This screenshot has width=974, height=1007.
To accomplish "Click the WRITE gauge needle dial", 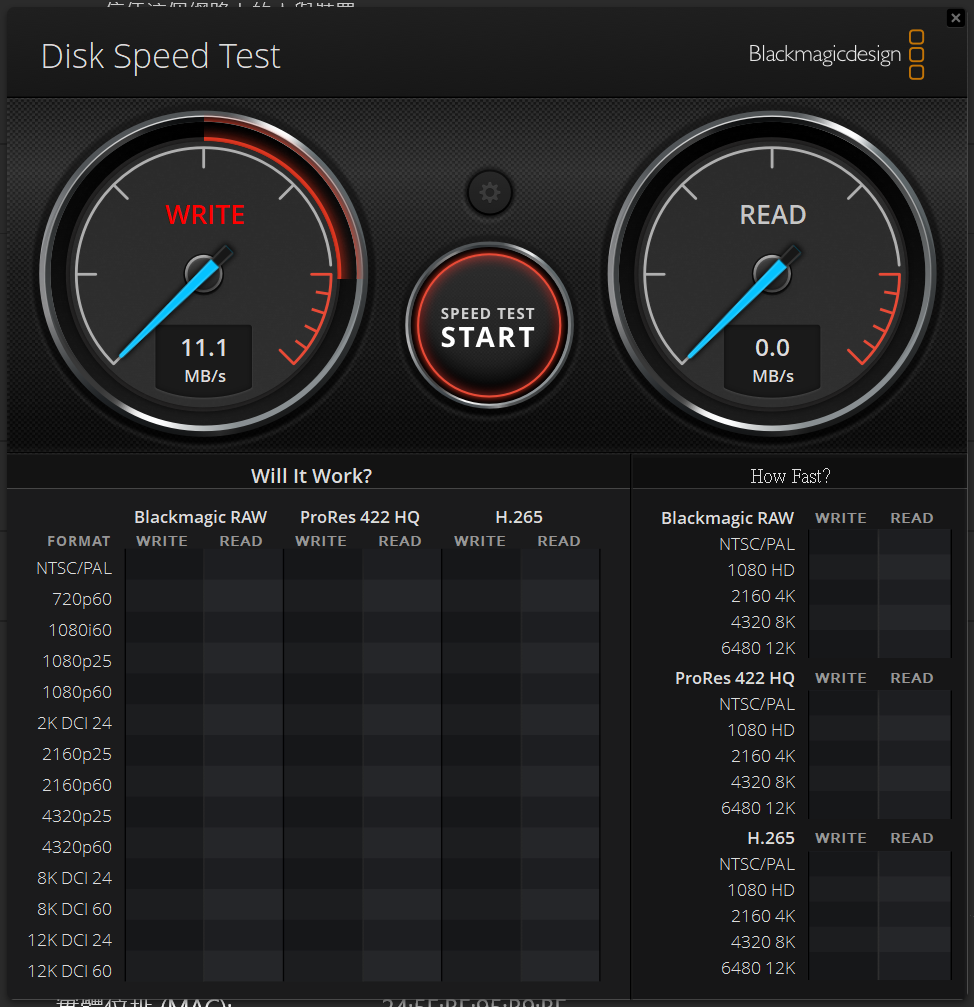I will [x=204, y=273].
